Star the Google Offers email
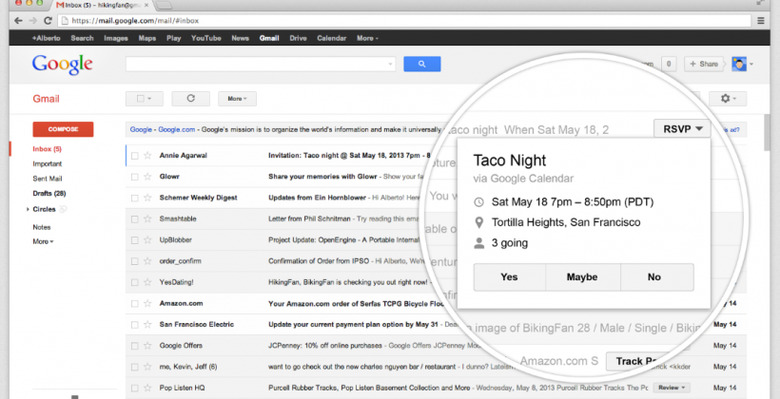Screen dimensions: 780x399 [x=147, y=346]
